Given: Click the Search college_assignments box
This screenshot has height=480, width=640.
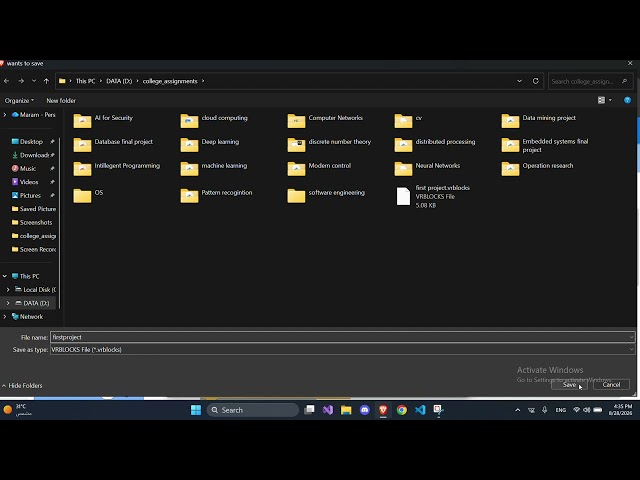Looking at the screenshot, I should click(590, 81).
